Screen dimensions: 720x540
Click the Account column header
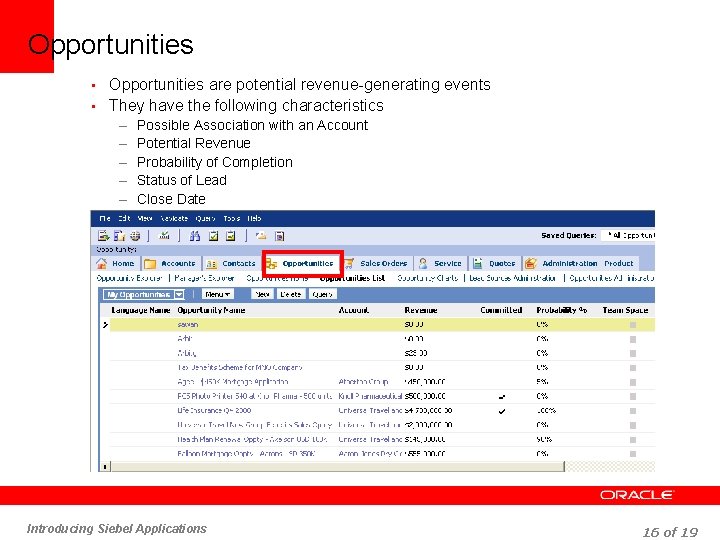coord(354,310)
